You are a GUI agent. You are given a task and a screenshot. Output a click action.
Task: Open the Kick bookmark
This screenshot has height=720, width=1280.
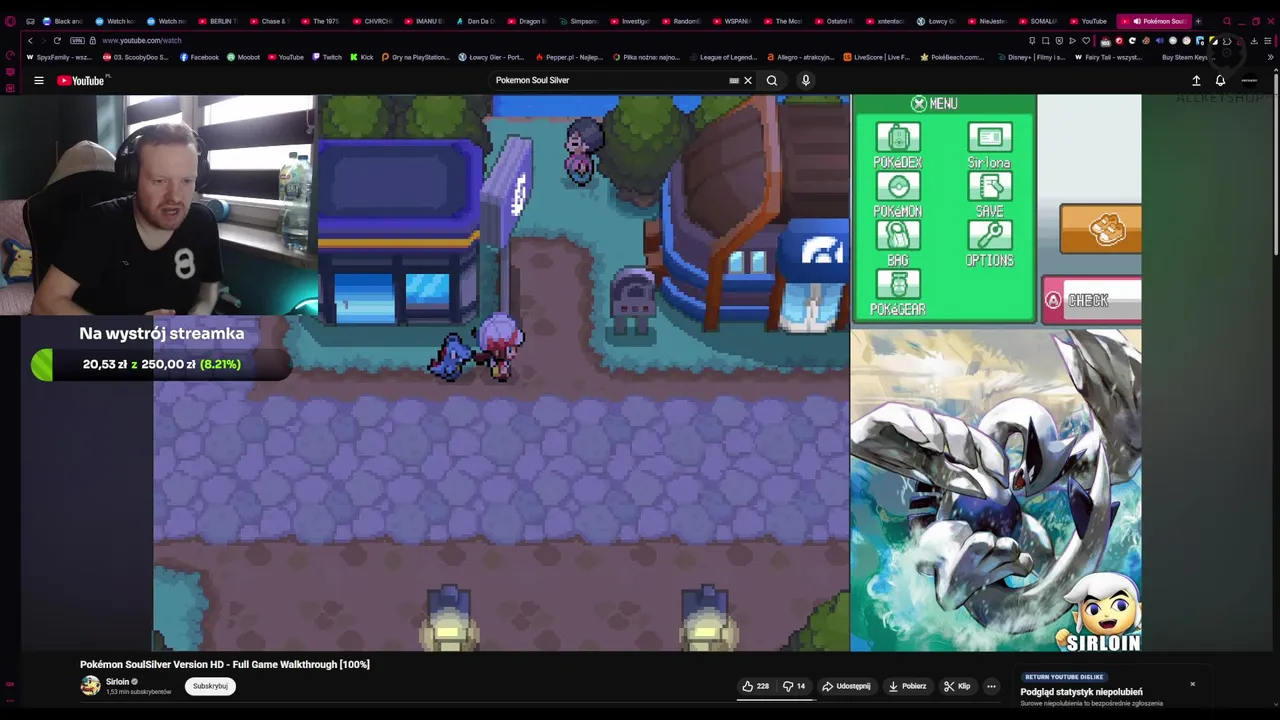(x=362, y=57)
